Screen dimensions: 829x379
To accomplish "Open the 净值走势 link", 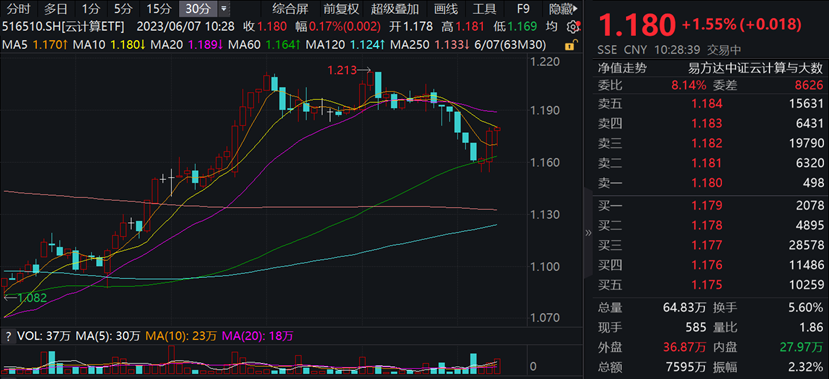I will (622, 68).
